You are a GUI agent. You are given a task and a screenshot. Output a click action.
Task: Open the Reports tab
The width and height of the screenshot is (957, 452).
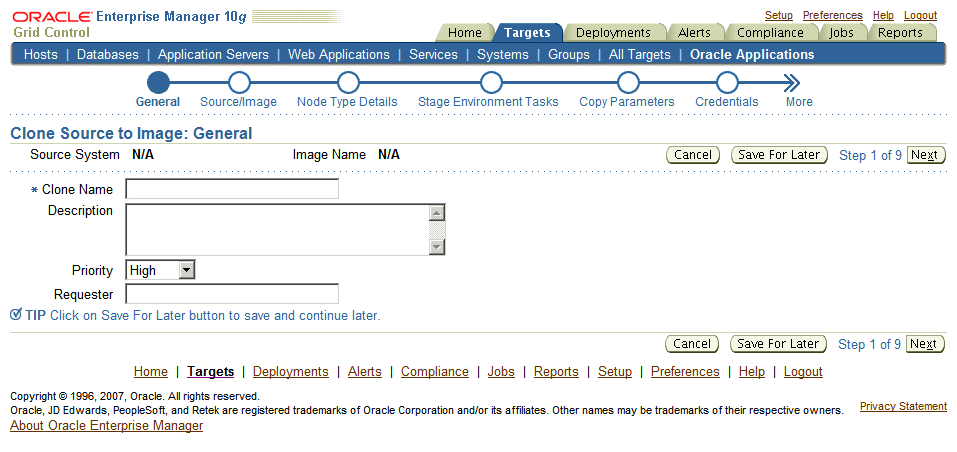pyautogui.click(x=900, y=33)
